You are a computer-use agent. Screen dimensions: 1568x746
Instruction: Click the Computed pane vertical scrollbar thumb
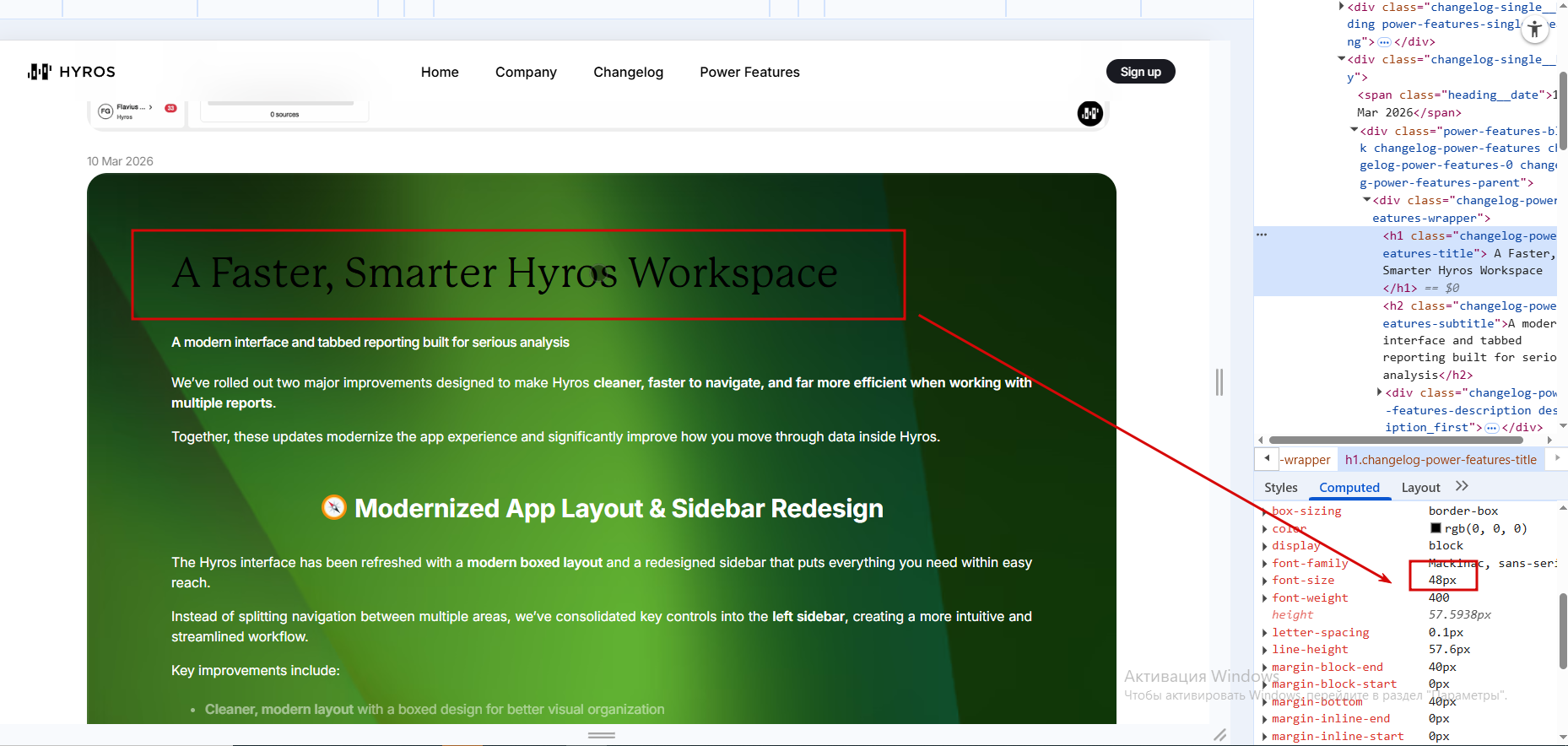click(1563, 630)
